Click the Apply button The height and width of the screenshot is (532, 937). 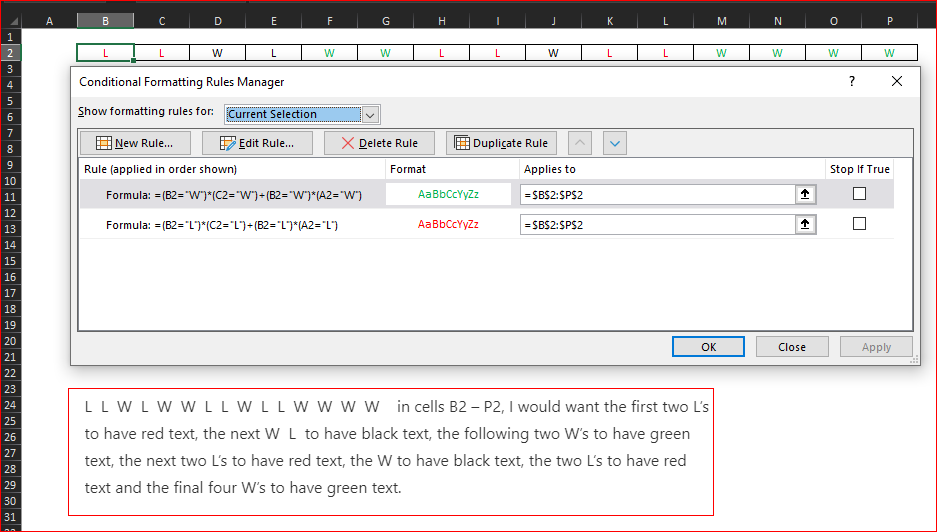click(876, 347)
